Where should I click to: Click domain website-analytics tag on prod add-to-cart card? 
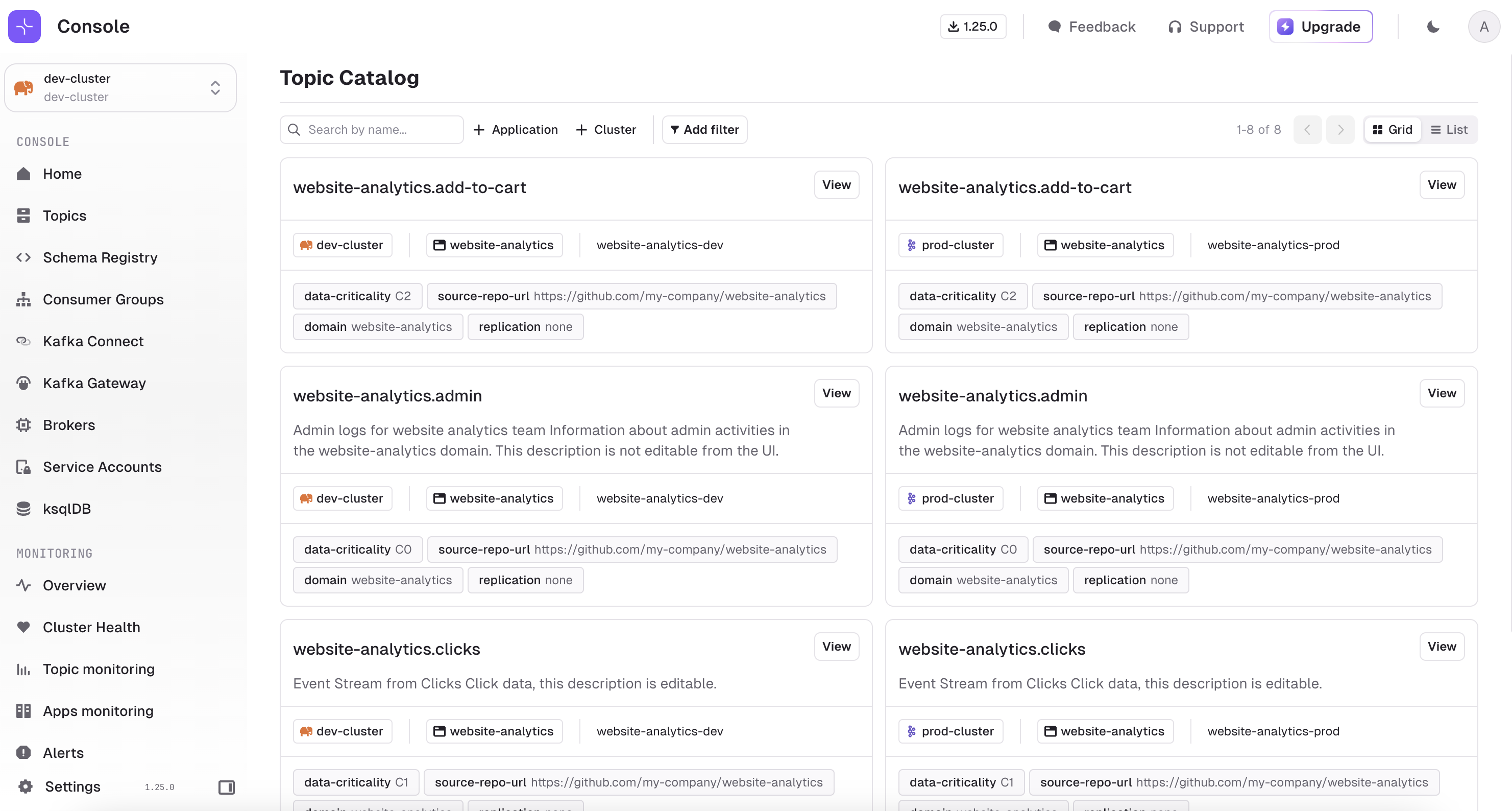(983, 326)
